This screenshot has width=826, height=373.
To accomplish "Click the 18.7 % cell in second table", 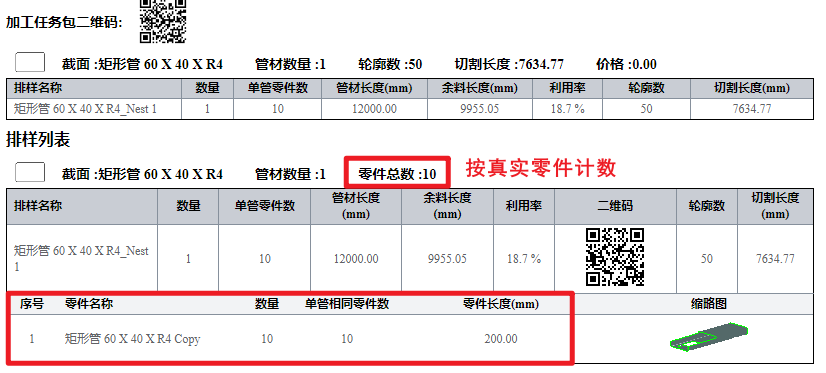I will tap(524, 259).
